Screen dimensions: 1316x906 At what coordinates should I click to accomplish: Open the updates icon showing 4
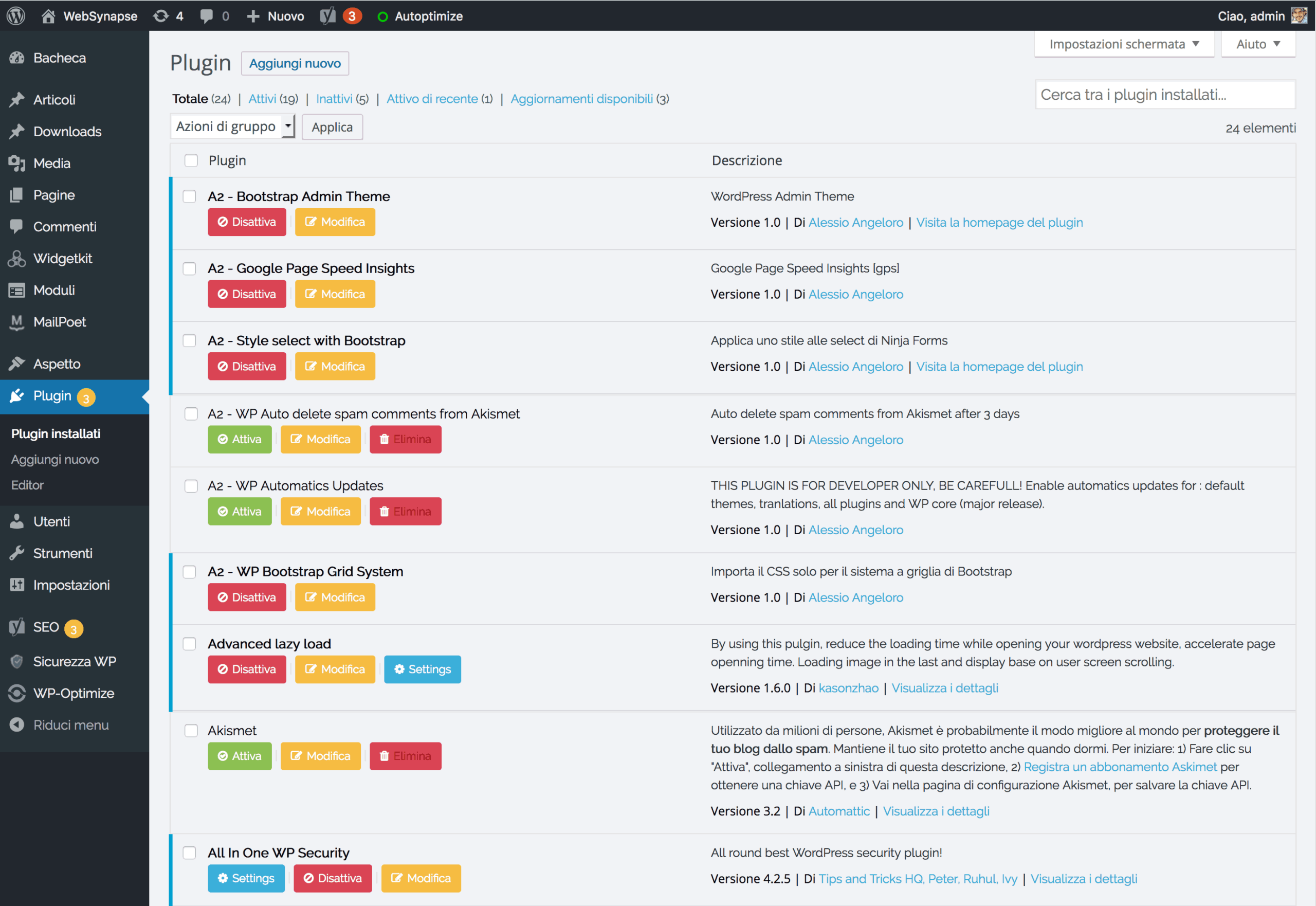[x=161, y=16]
